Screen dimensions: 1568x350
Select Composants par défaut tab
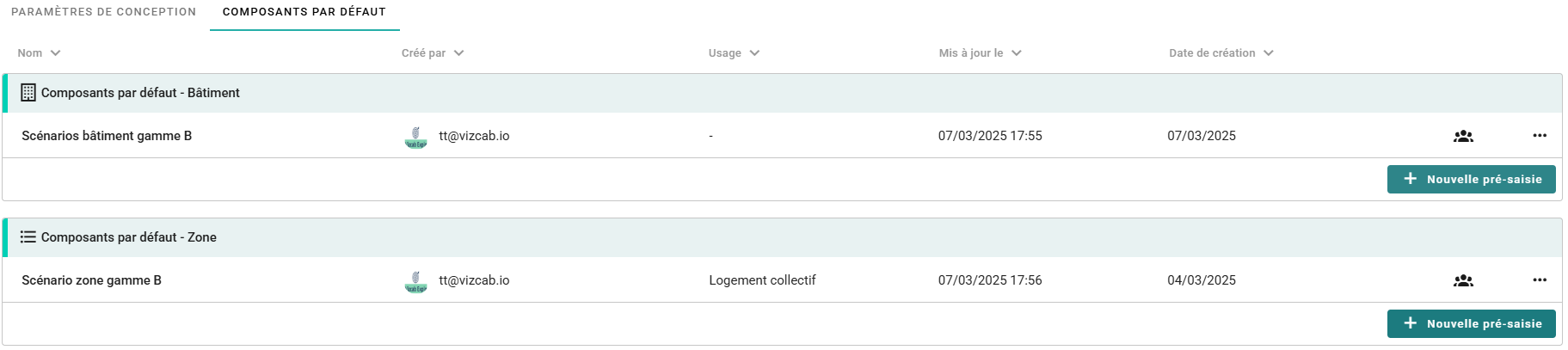coord(304,12)
